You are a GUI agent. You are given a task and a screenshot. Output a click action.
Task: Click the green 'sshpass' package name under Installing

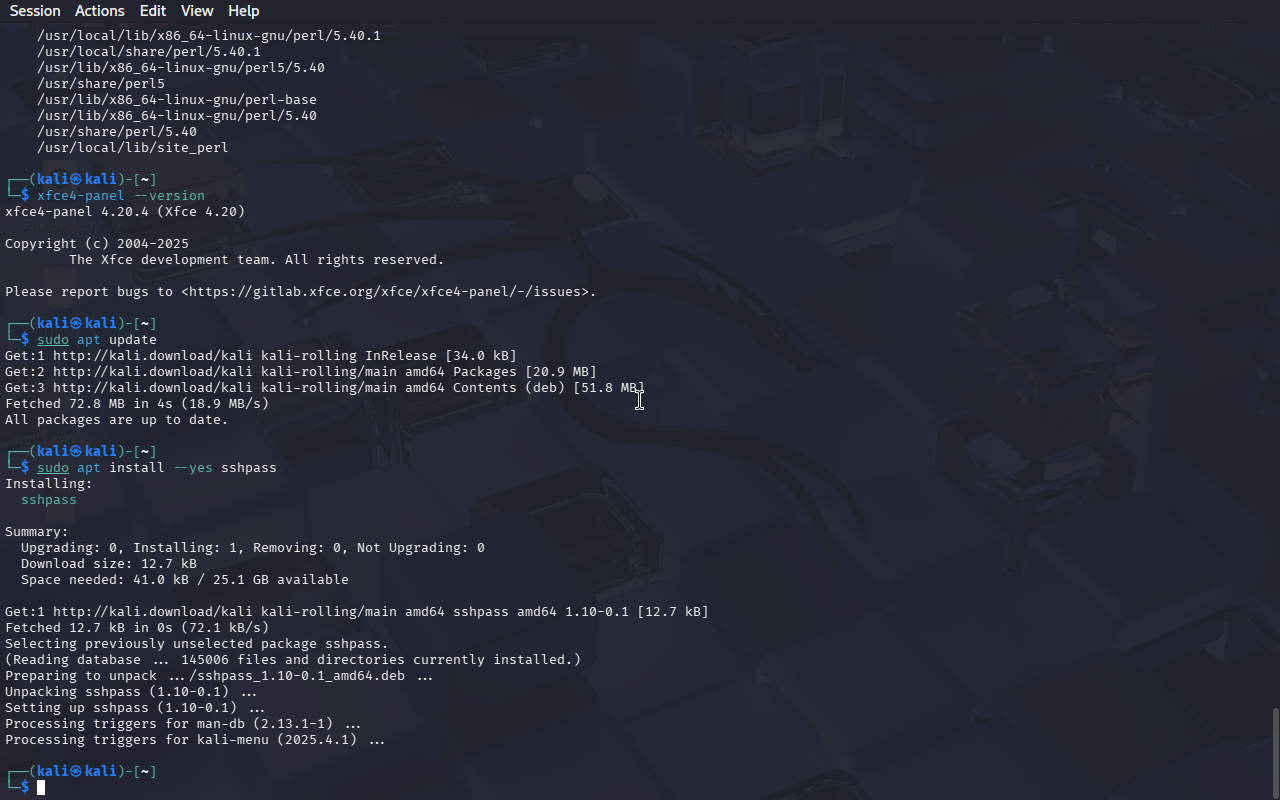tap(49, 500)
